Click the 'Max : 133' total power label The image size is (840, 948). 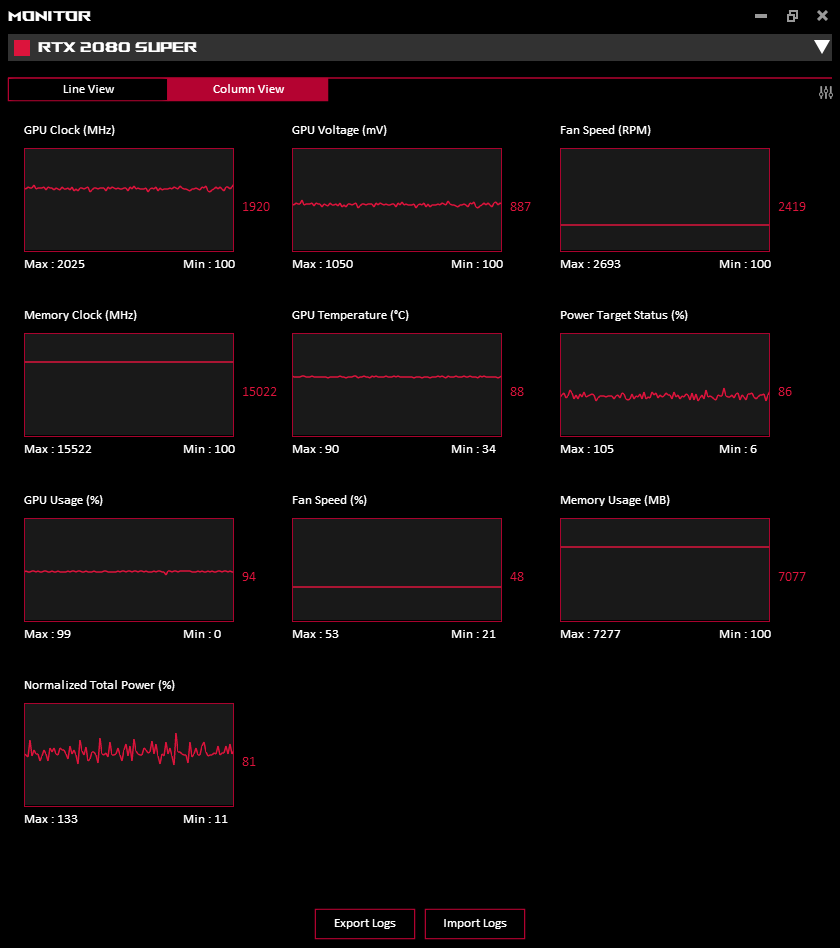51,819
